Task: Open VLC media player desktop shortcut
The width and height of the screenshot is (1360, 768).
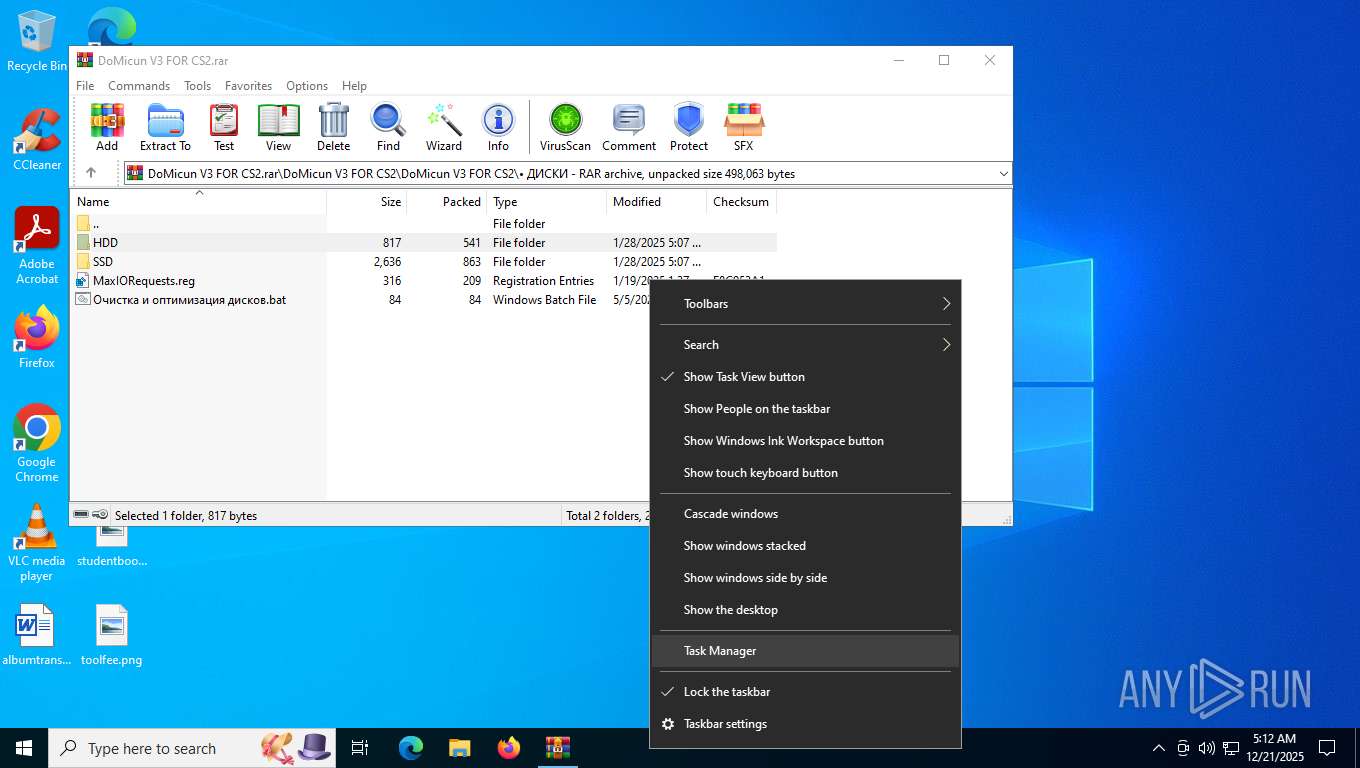Action: click(x=37, y=543)
